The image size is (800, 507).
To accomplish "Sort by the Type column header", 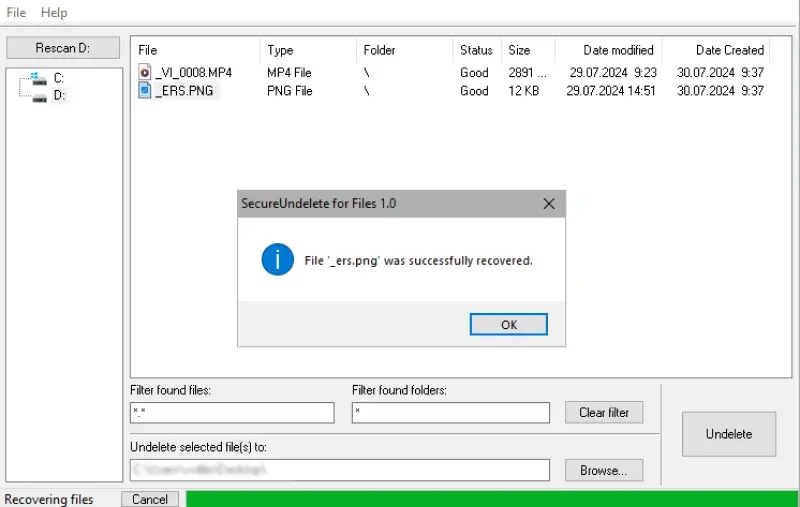I will click(x=280, y=50).
